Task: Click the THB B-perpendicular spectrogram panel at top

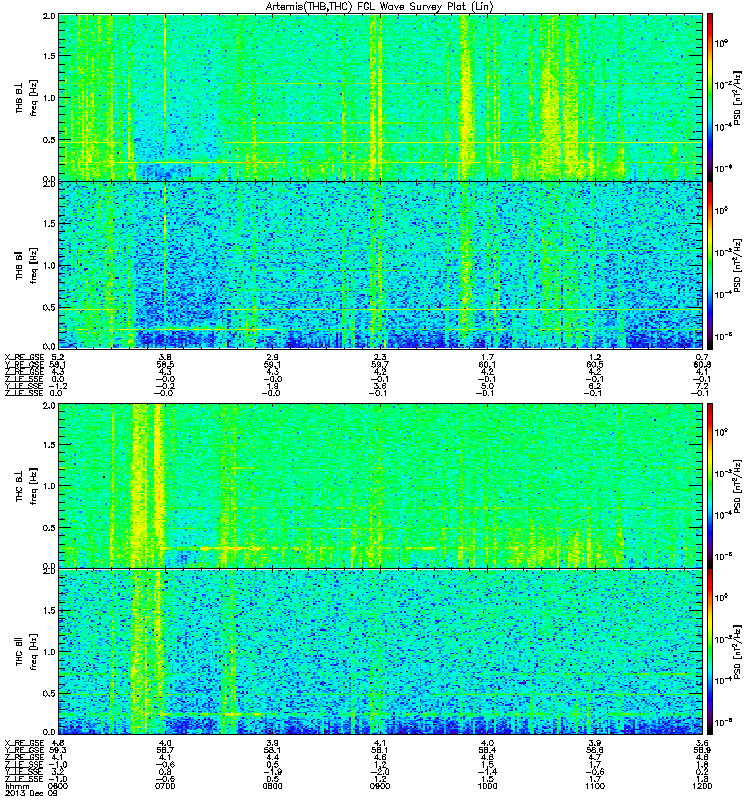Action: pos(380,97)
